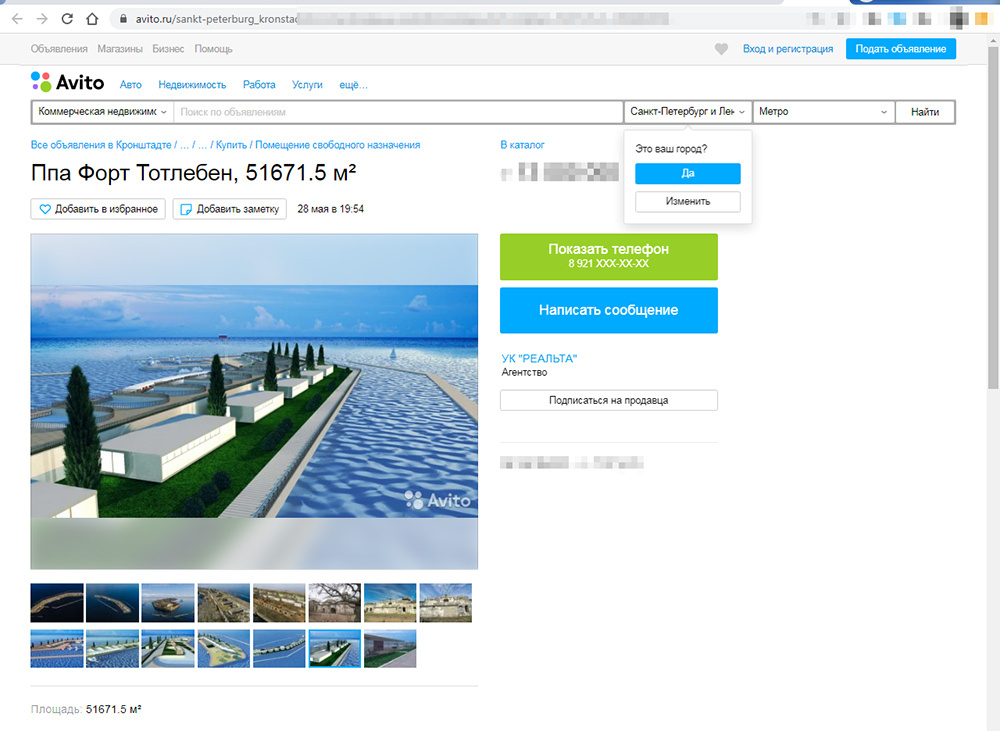Screen dimensions: 1000x731
Task: Open the Авто category
Action: (131, 85)
